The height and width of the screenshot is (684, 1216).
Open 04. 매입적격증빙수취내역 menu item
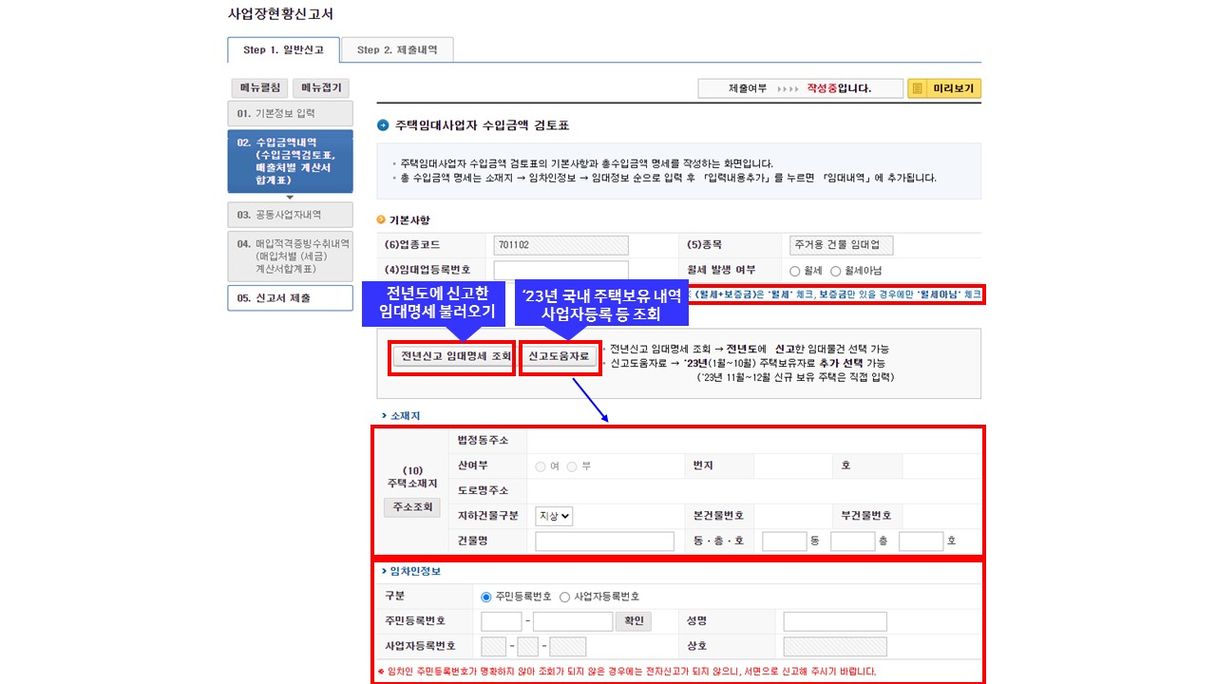(x=290, y=256)
